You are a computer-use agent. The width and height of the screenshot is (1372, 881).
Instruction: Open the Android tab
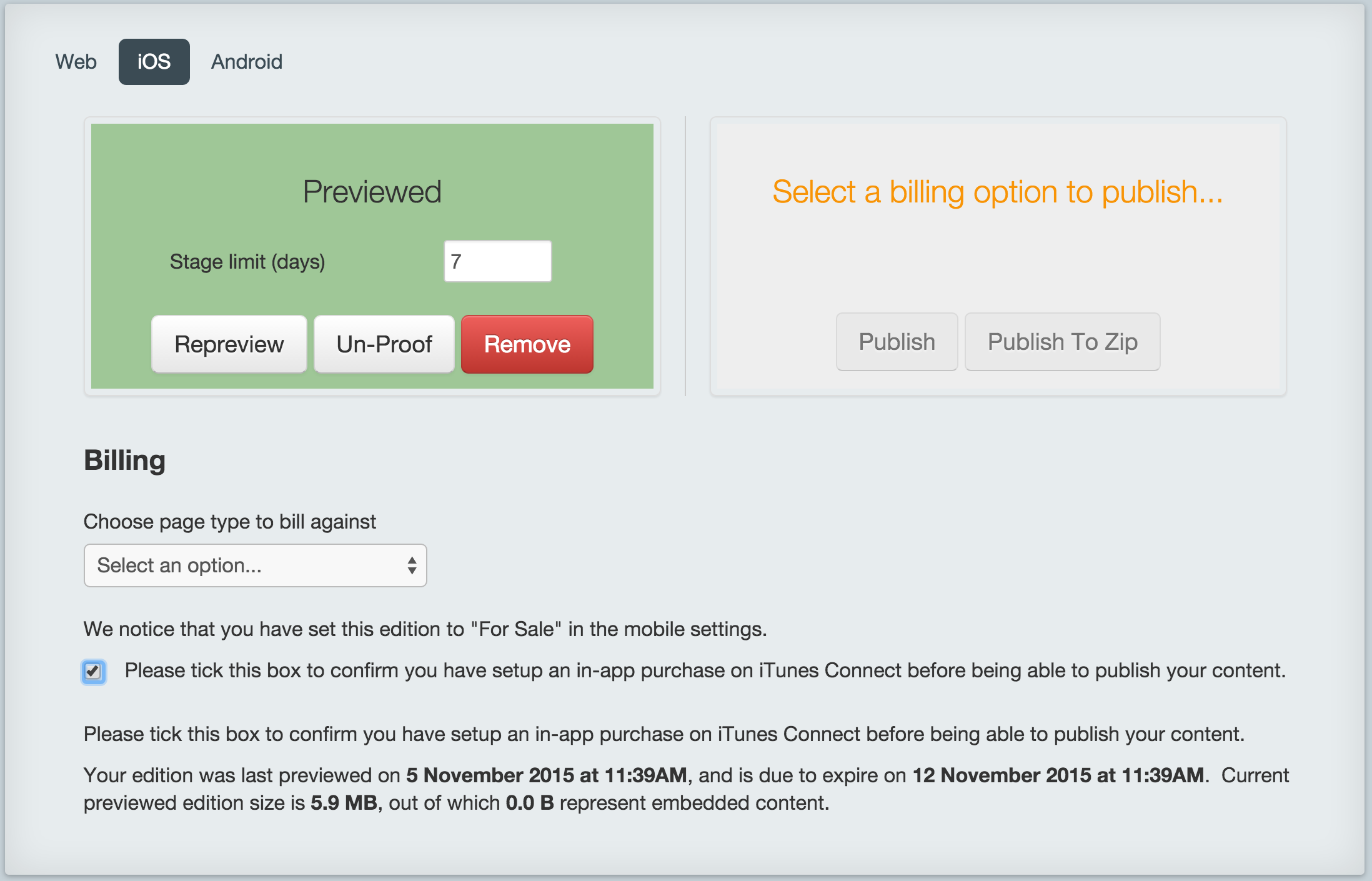[x=247, y=62]
